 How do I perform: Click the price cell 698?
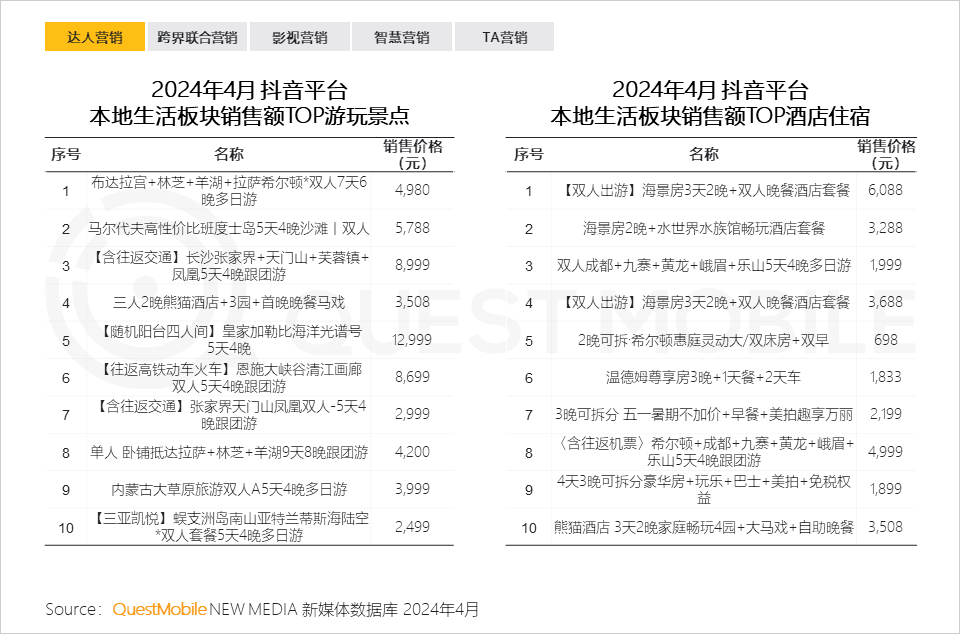pos(886,340)
